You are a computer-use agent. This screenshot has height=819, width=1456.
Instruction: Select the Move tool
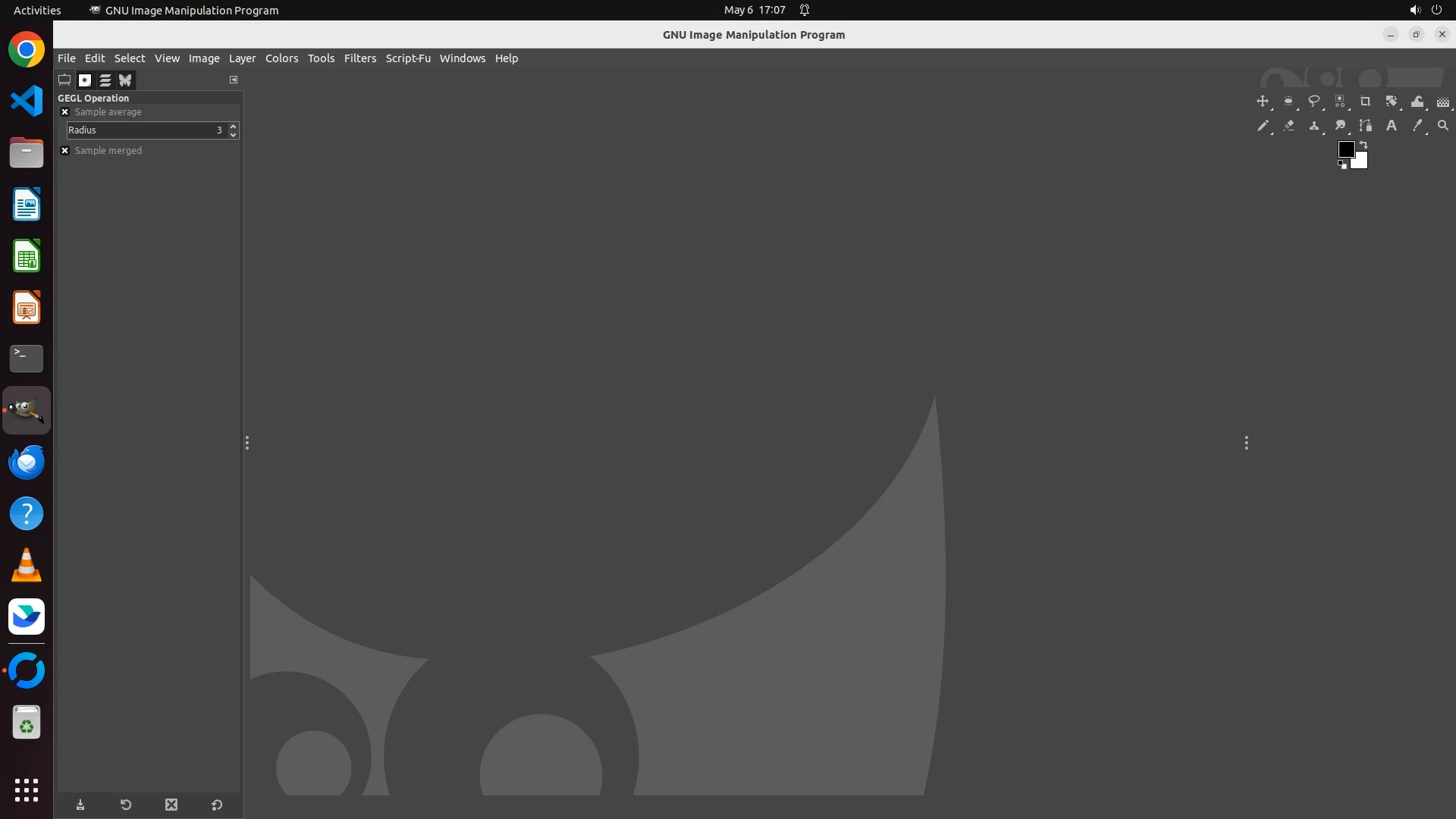coord(1262,101)
